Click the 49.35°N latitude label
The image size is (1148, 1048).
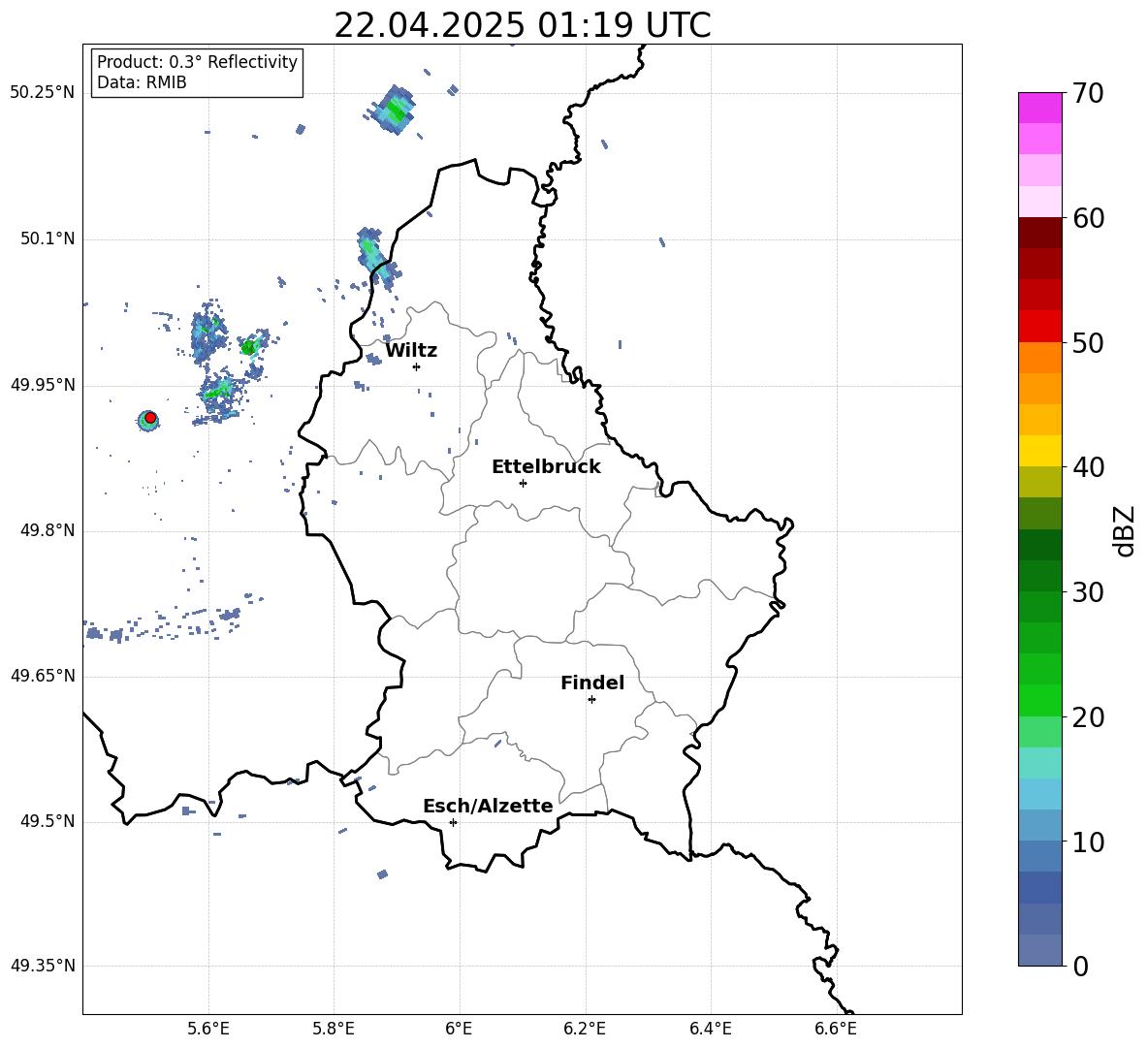(x=43, y=966)
